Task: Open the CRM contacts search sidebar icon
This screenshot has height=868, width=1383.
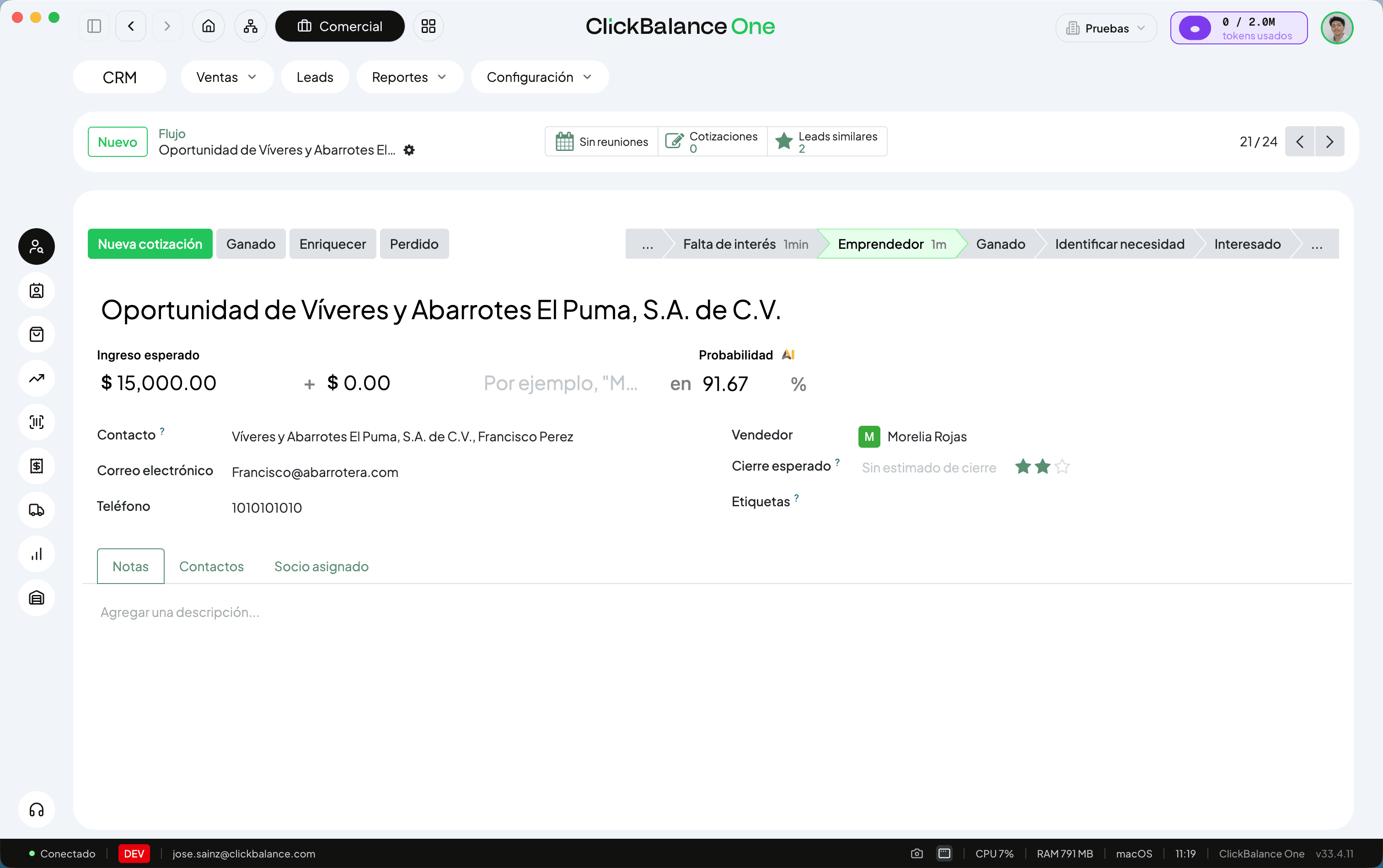Action: click(x=37, y=247)
